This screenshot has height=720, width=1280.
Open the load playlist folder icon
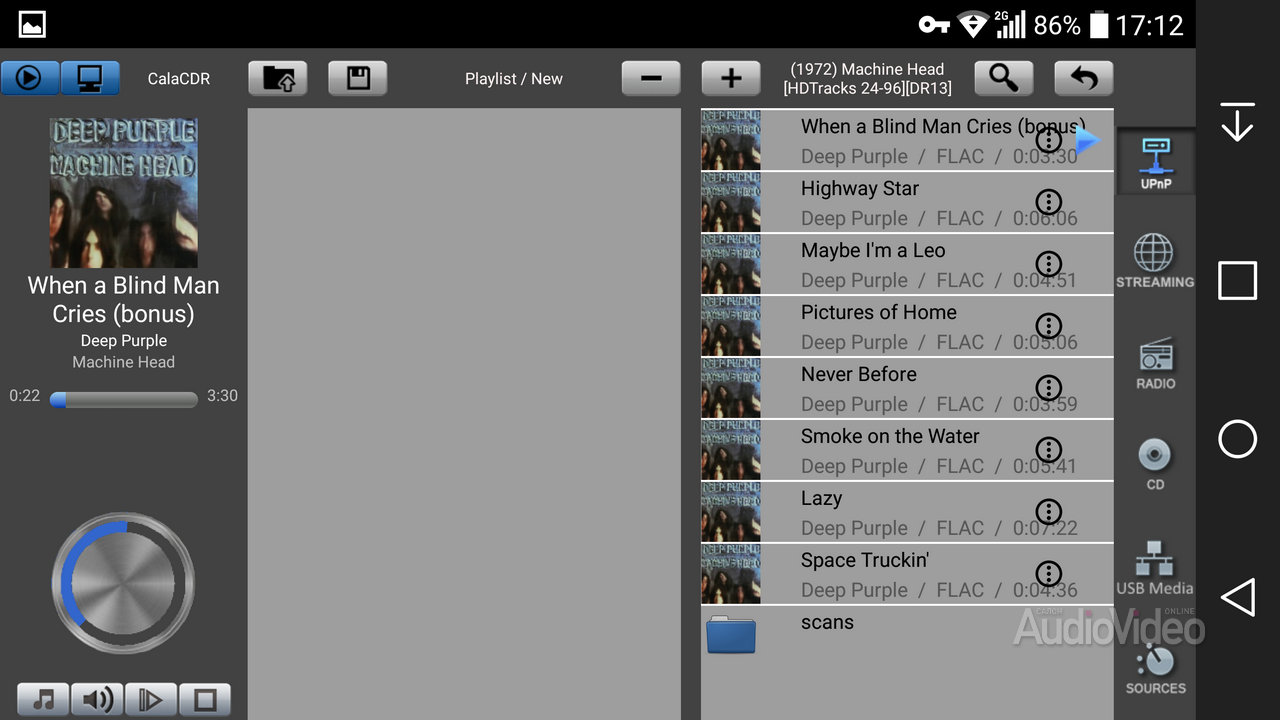pos(278,78)
